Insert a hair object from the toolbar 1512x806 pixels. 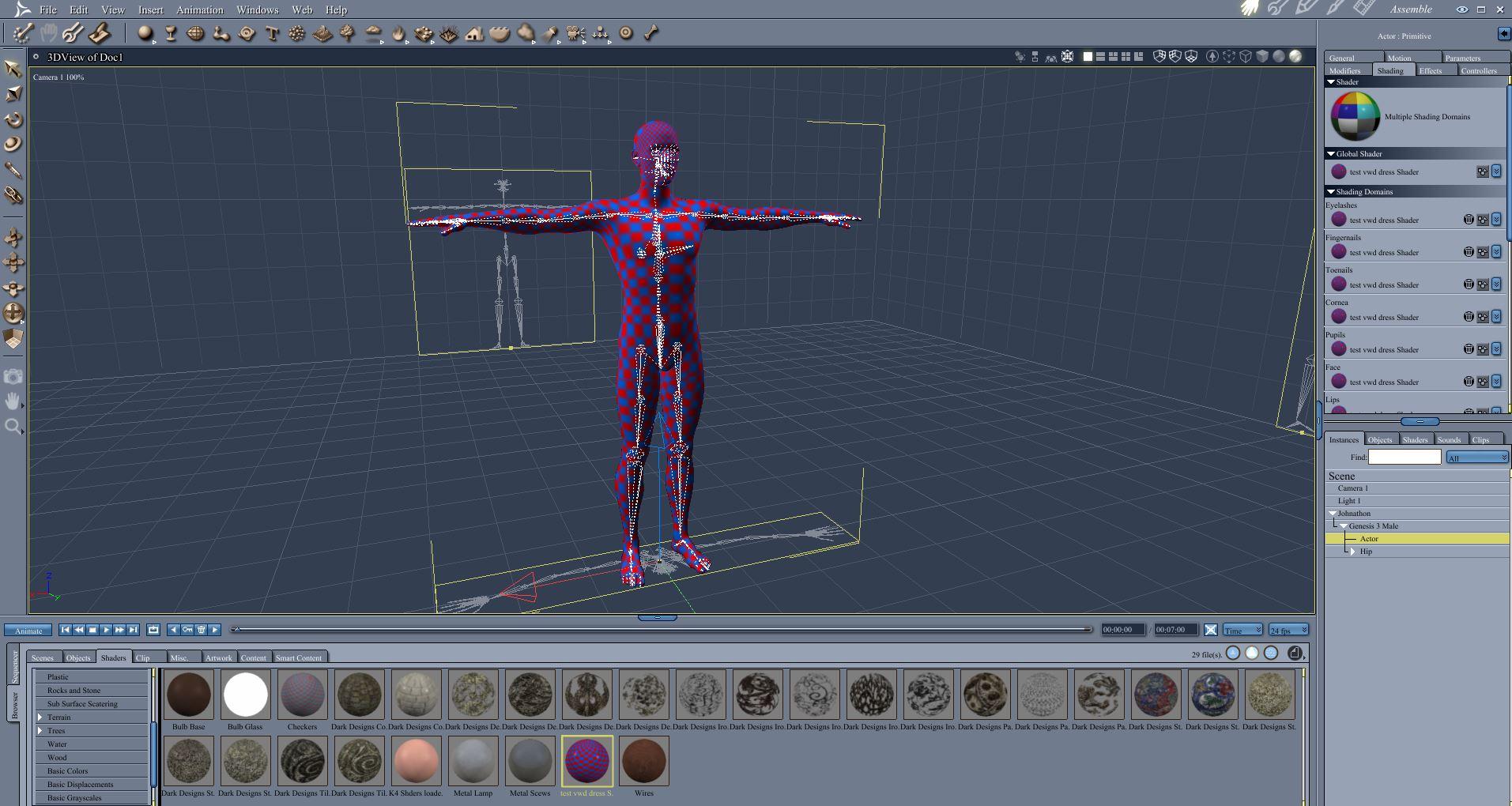[449, 33]
